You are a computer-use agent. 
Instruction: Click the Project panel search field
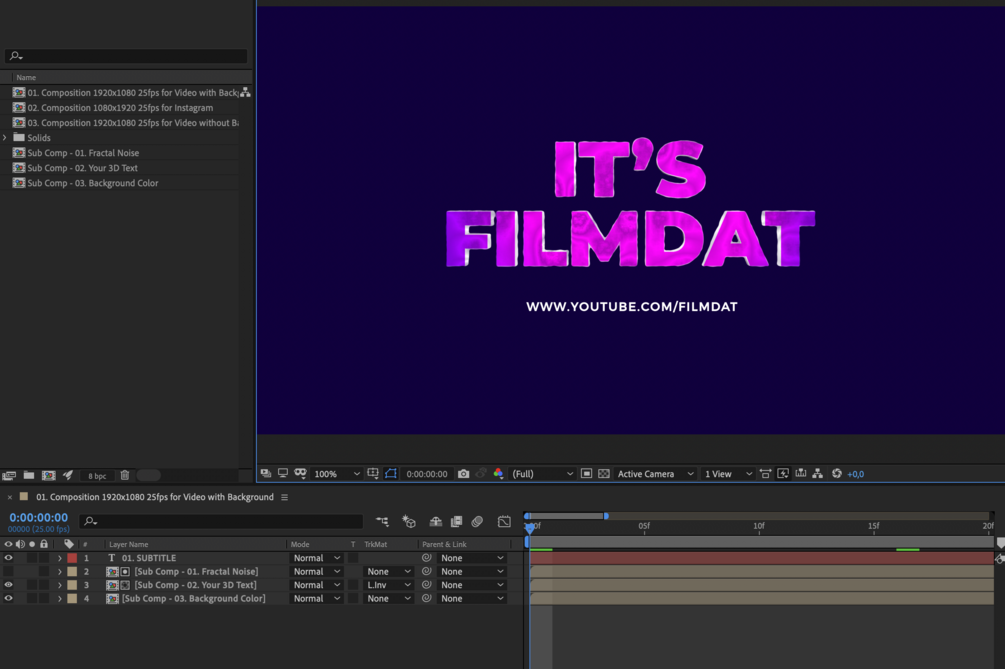(x=126, y=56)
